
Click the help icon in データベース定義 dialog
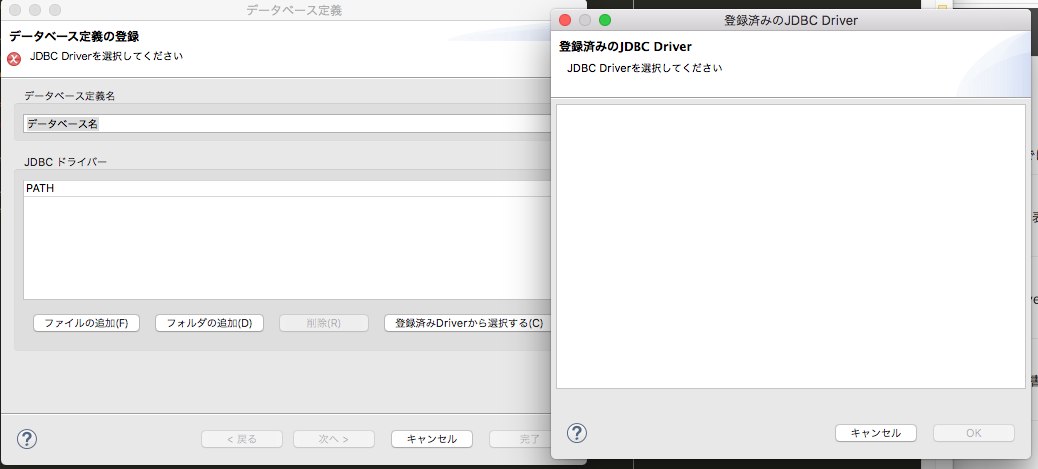pos(27,438)
